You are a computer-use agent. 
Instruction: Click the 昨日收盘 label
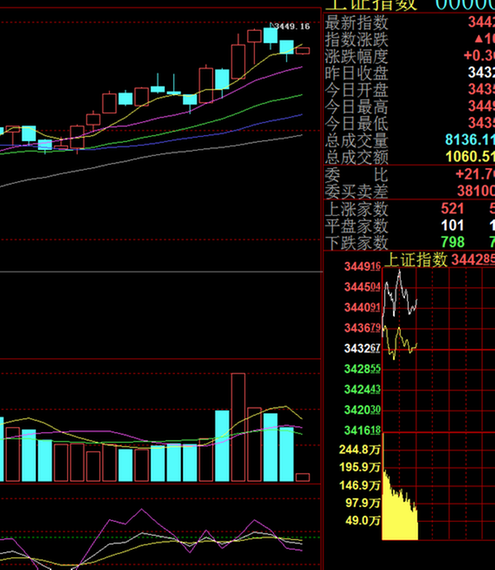pyautogui.click(x=357, y=73)
